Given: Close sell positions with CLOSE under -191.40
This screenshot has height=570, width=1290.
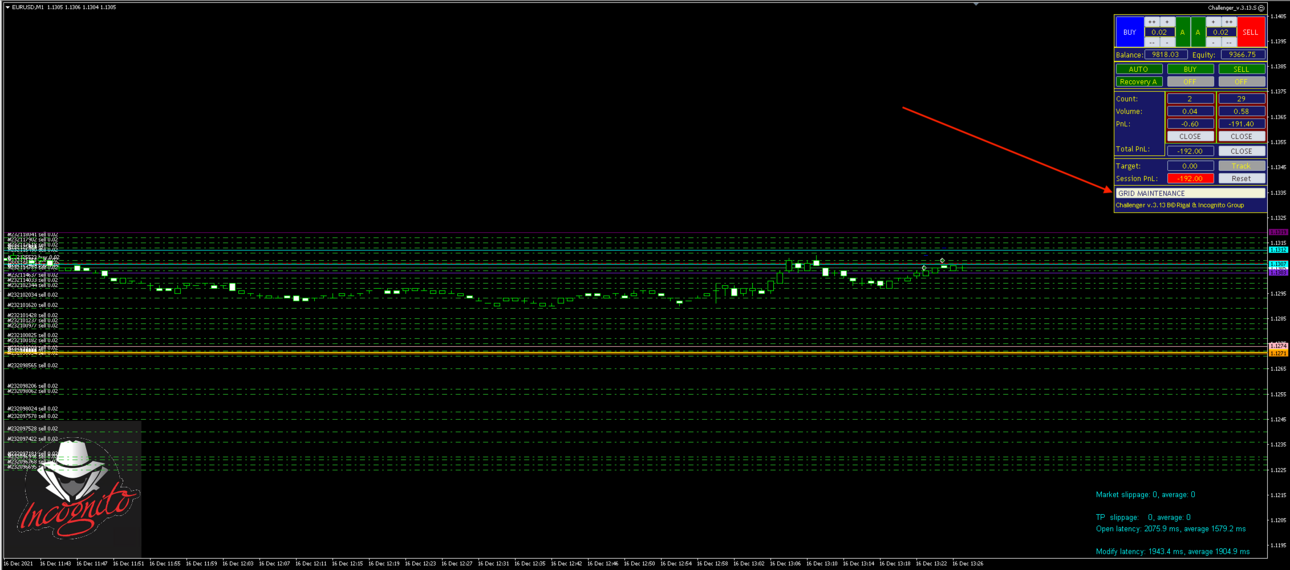Looking at the screenshot, I should [x=1242, y=136].
